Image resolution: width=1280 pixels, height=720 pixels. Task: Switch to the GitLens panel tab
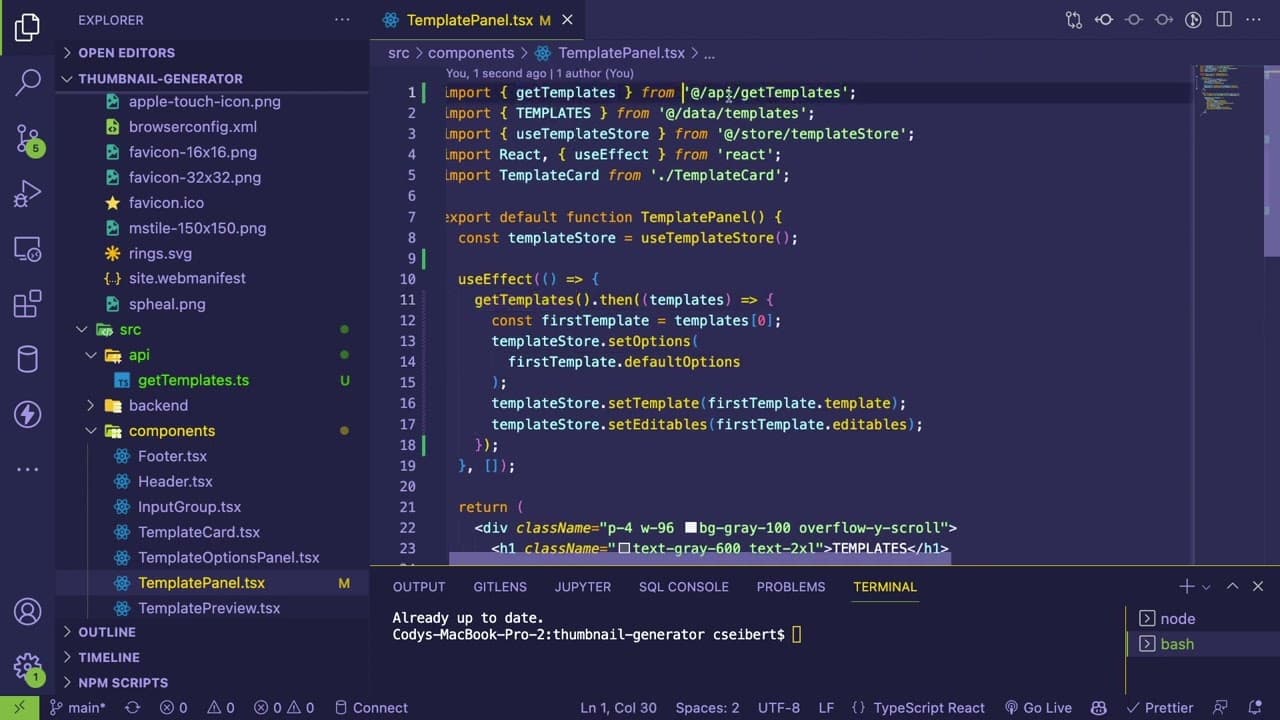(x=500, y=587)
